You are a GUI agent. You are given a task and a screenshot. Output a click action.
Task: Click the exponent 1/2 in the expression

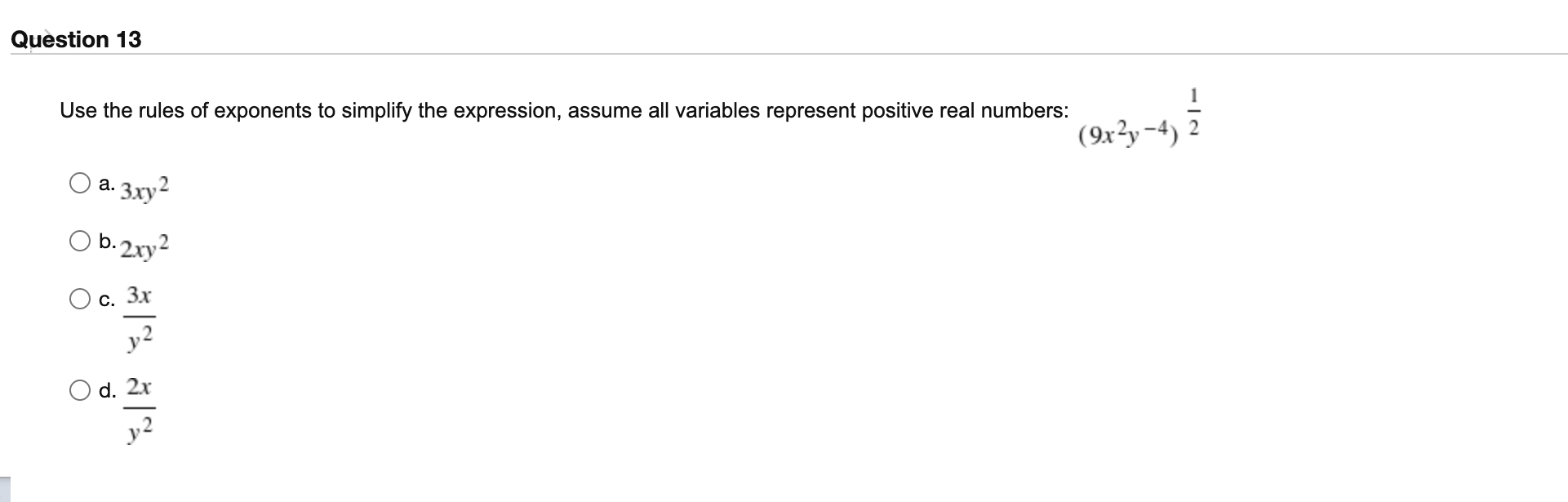[x=1194, y=110]
